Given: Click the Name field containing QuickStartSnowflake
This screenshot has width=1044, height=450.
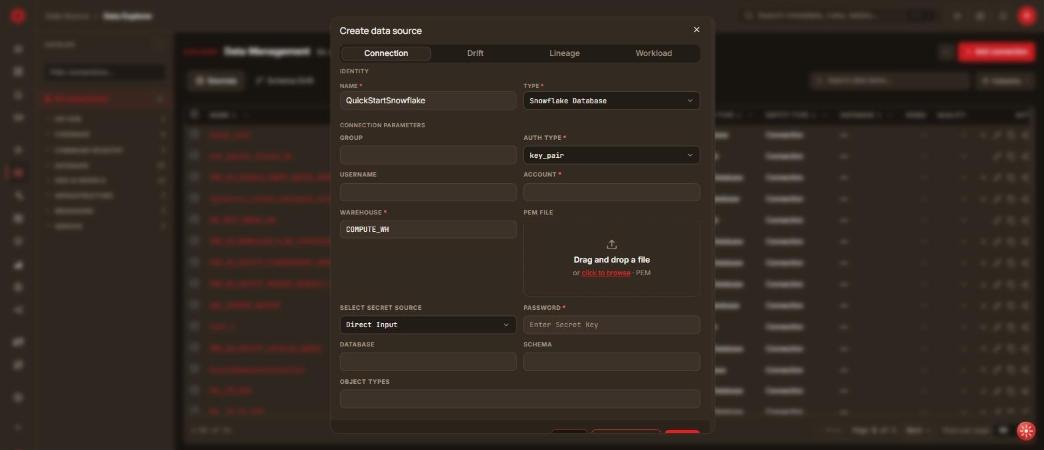Looking at the screenshot, I should (428, 101).
